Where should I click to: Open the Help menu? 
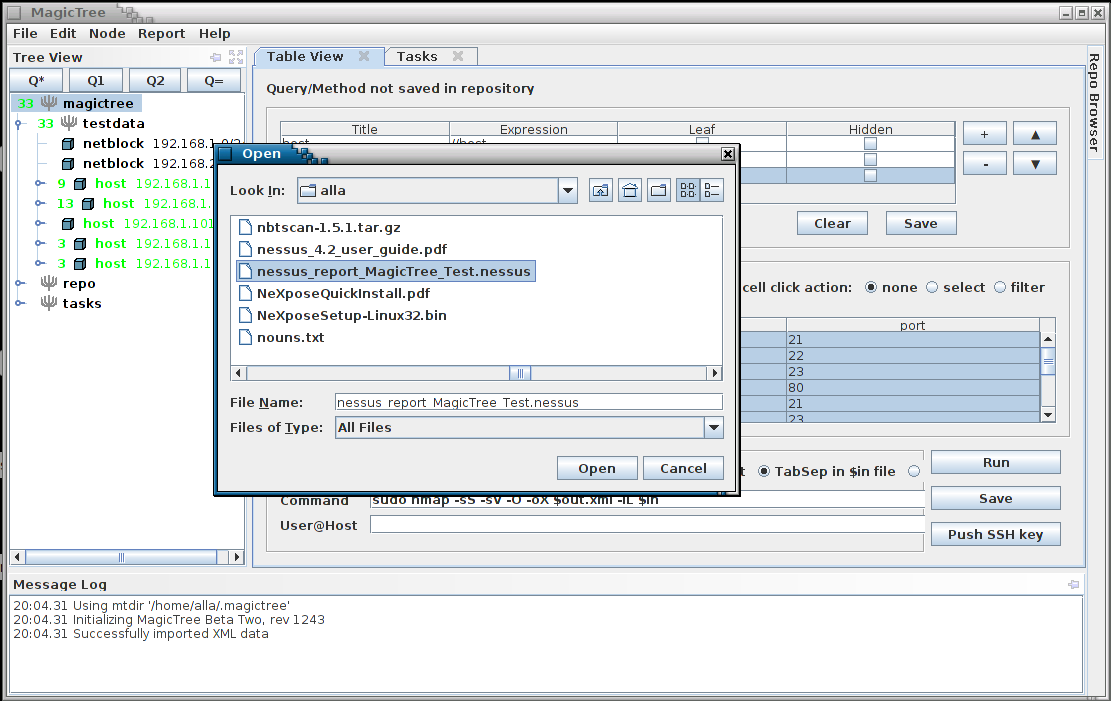(215, 33)
